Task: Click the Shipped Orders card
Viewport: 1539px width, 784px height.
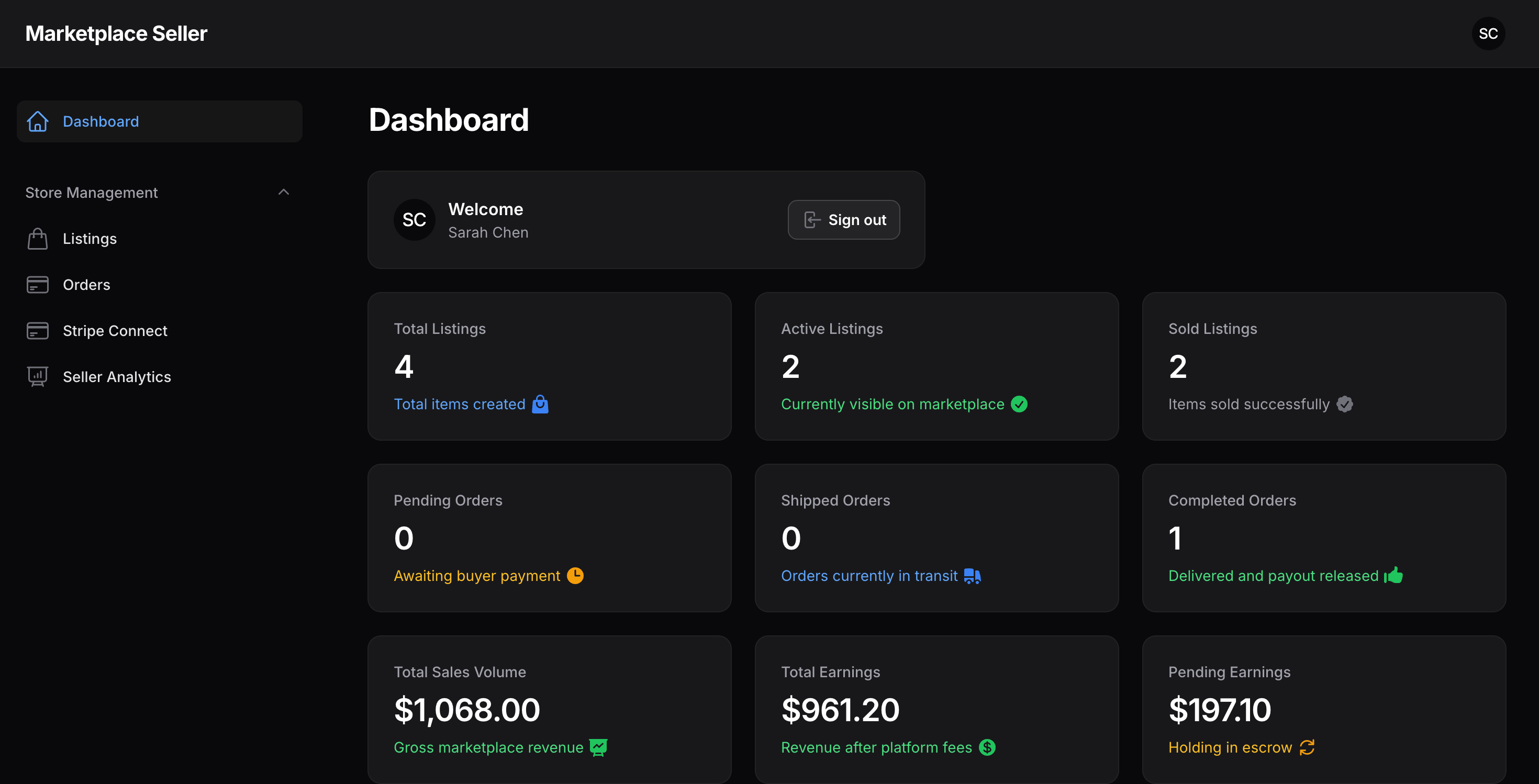Action: click(x=936, y=538)
